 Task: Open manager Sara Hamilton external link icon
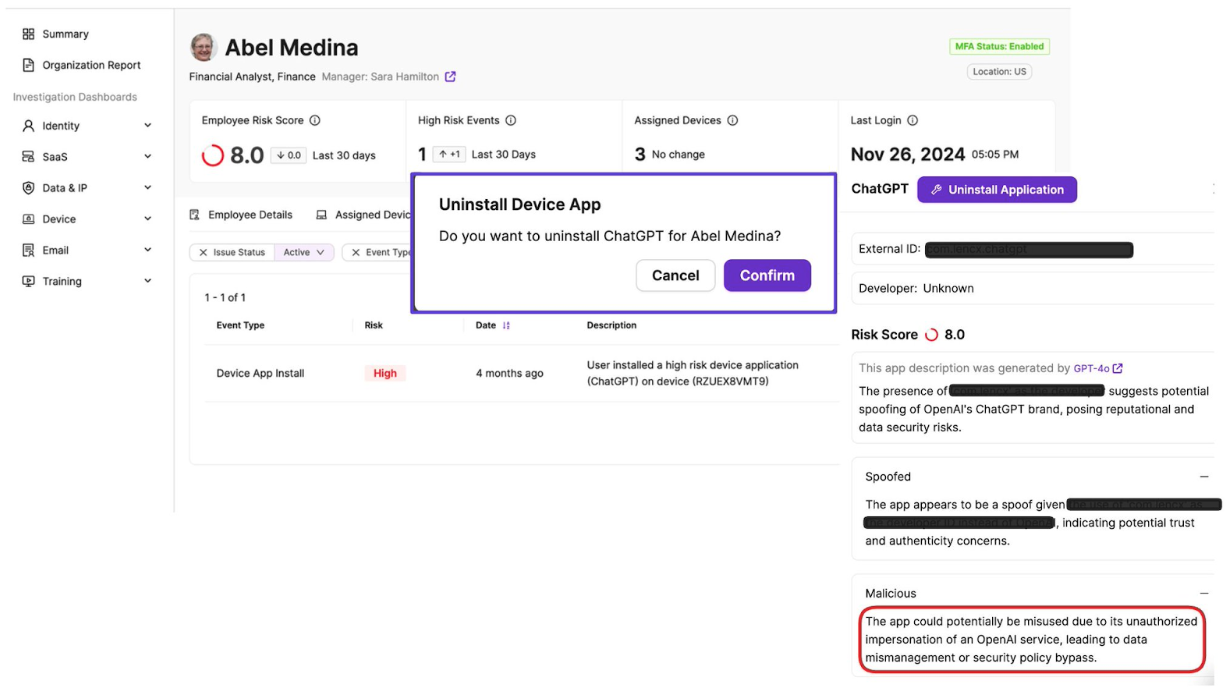(x=450, y=77)
